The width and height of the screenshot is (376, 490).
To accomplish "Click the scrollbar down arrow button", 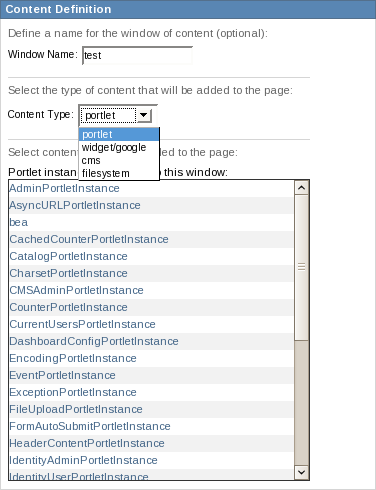I will [x=301, y=472].
